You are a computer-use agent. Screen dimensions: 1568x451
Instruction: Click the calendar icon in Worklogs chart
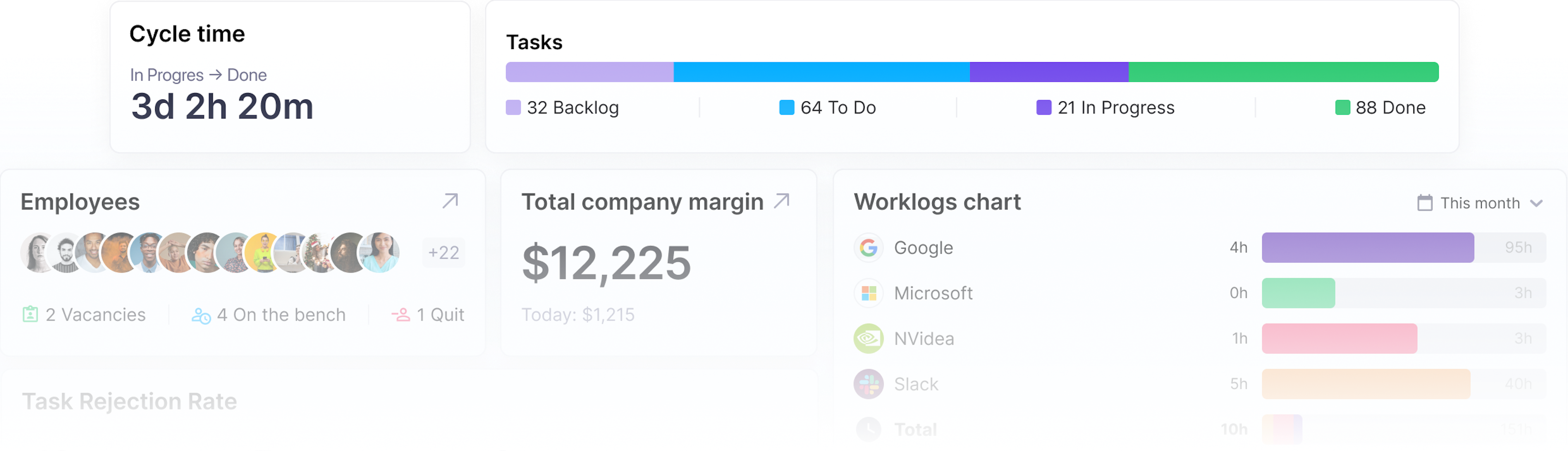[x=1424, y=203]
